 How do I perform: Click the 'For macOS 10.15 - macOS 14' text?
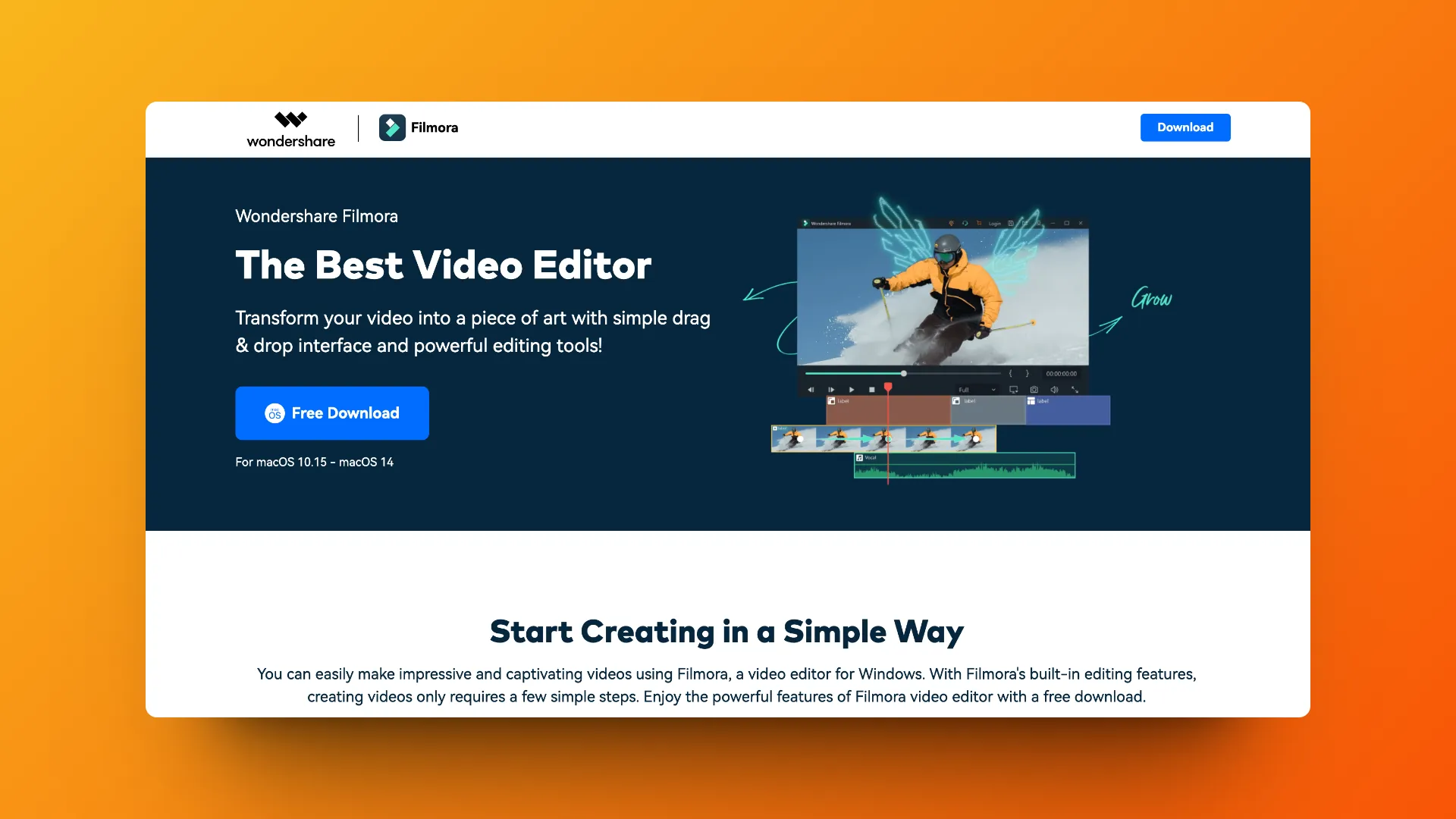(x=314, y=462)
